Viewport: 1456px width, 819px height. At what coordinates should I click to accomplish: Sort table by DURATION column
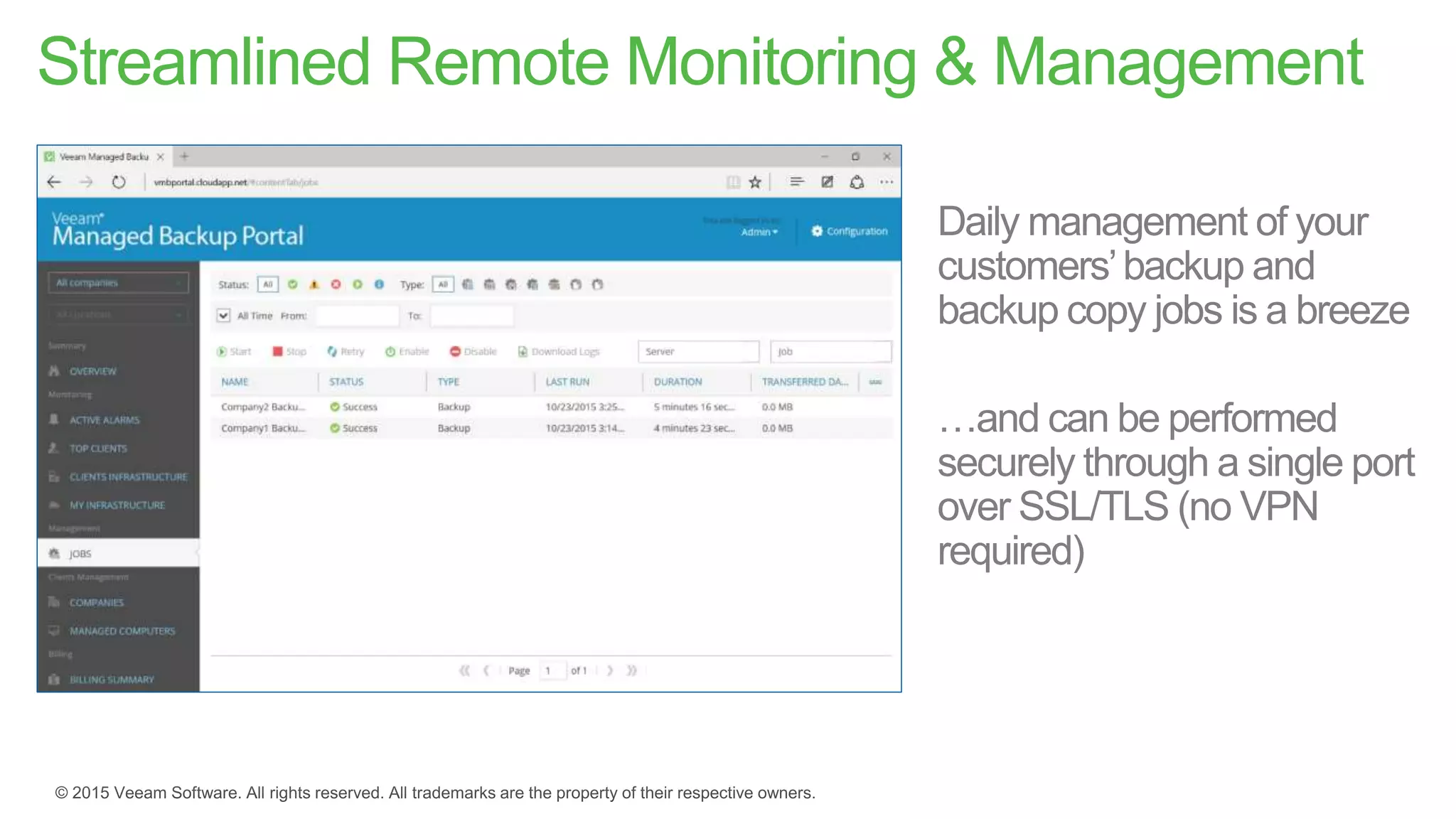[678, 382]
